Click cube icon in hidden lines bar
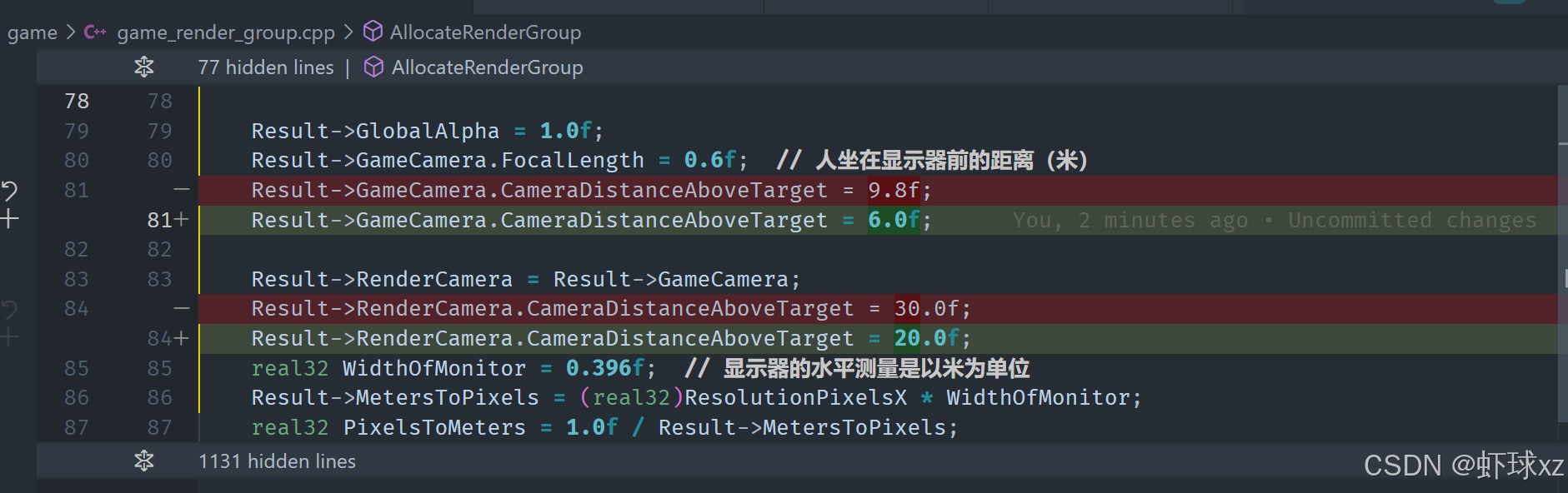Screen dimensions: 1568x493 [x=374, y=67]
